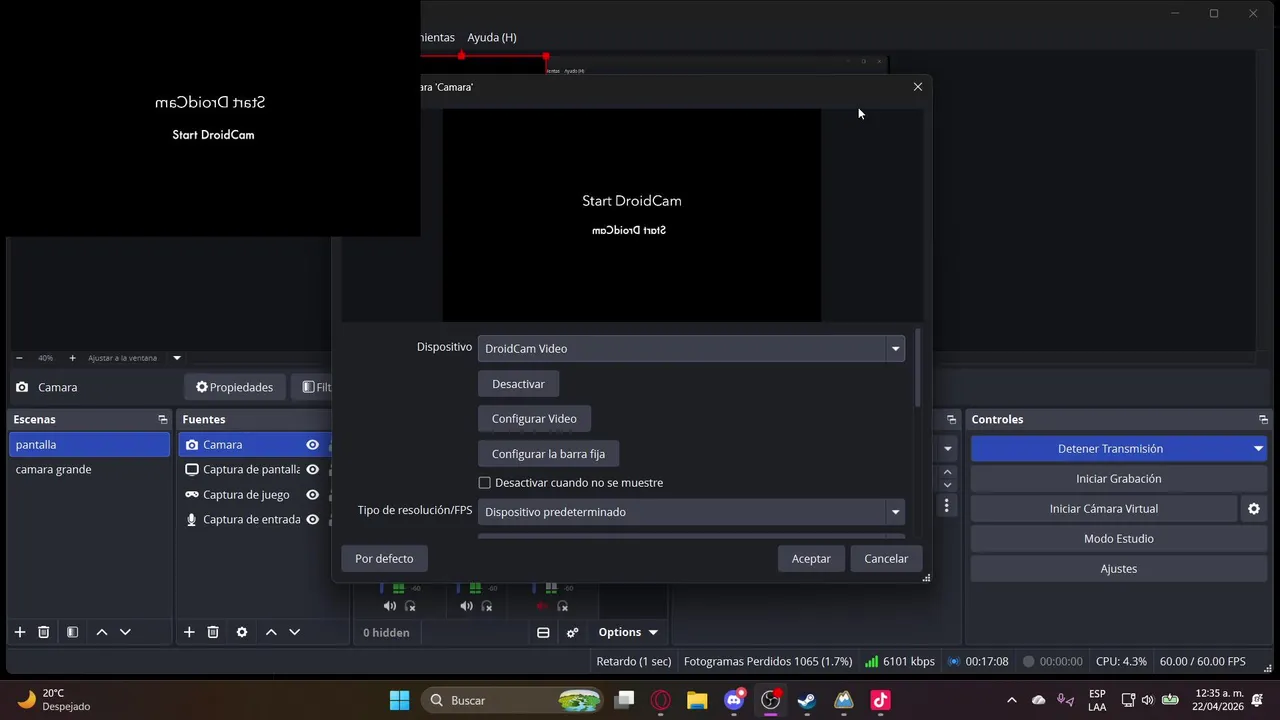1280x720 pixels.
Task: Move the selected scene down
Action: pyautogui.click(x=125, y=632)
